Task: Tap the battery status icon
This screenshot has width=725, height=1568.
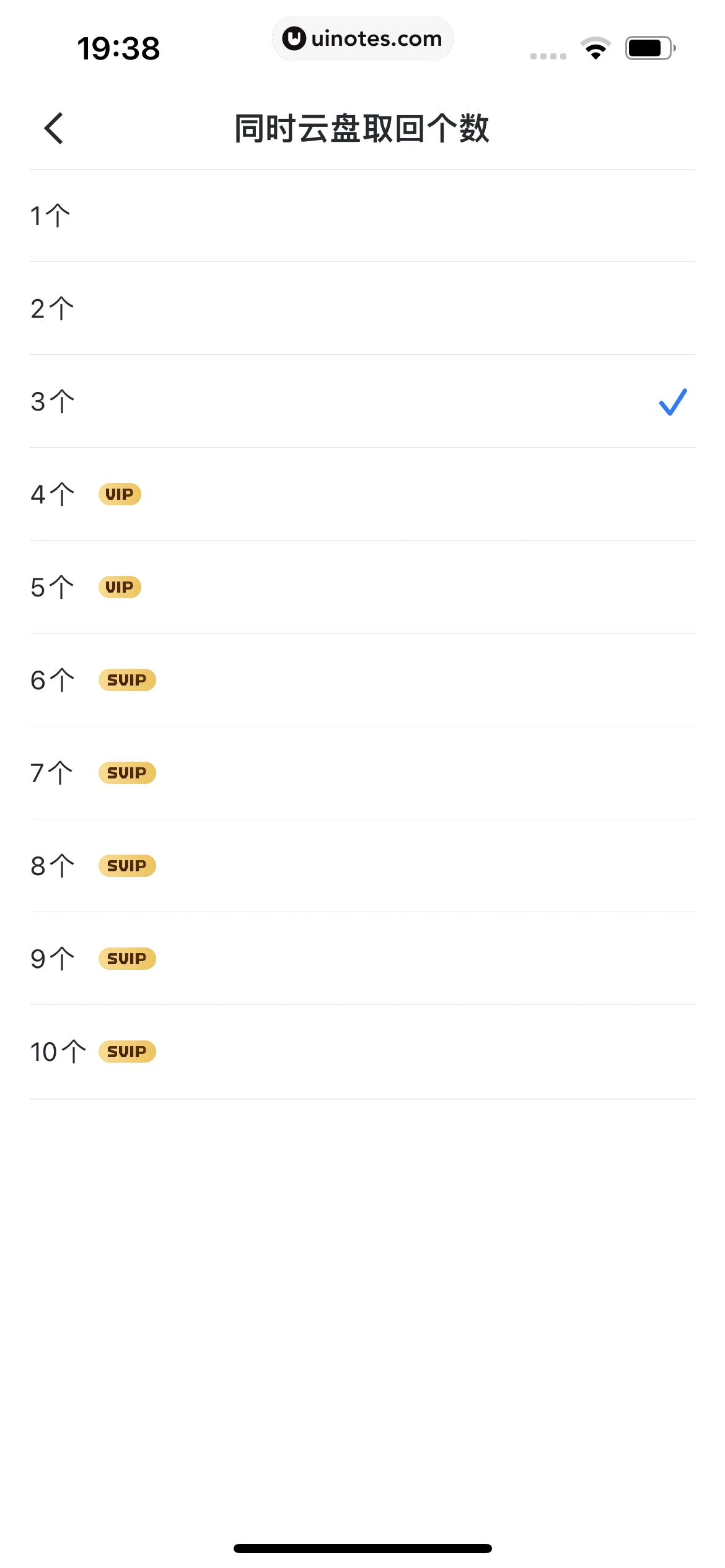Action: coord(650,48)
